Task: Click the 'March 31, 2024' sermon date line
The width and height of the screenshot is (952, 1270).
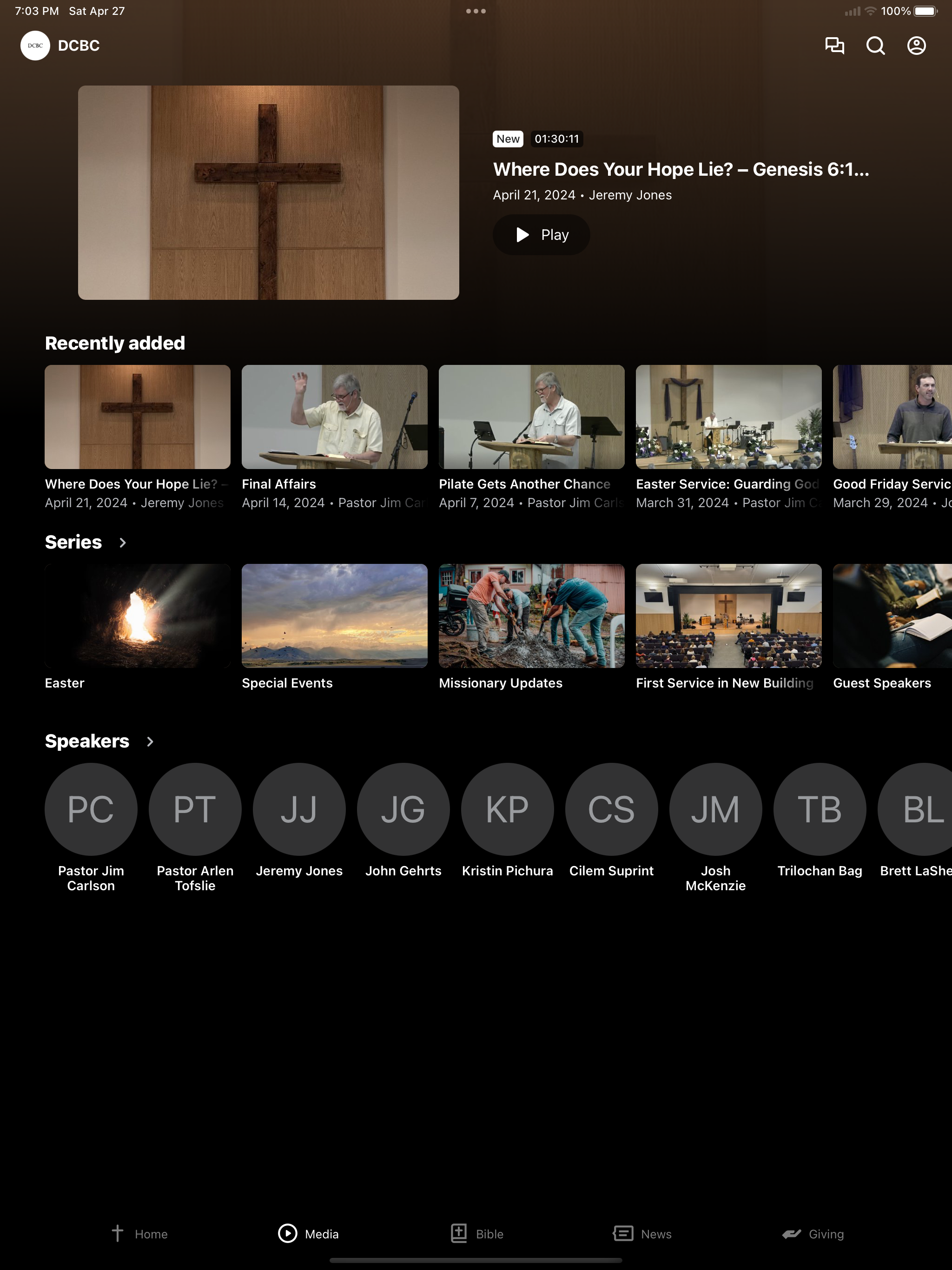Action: [x=728, y=503]
